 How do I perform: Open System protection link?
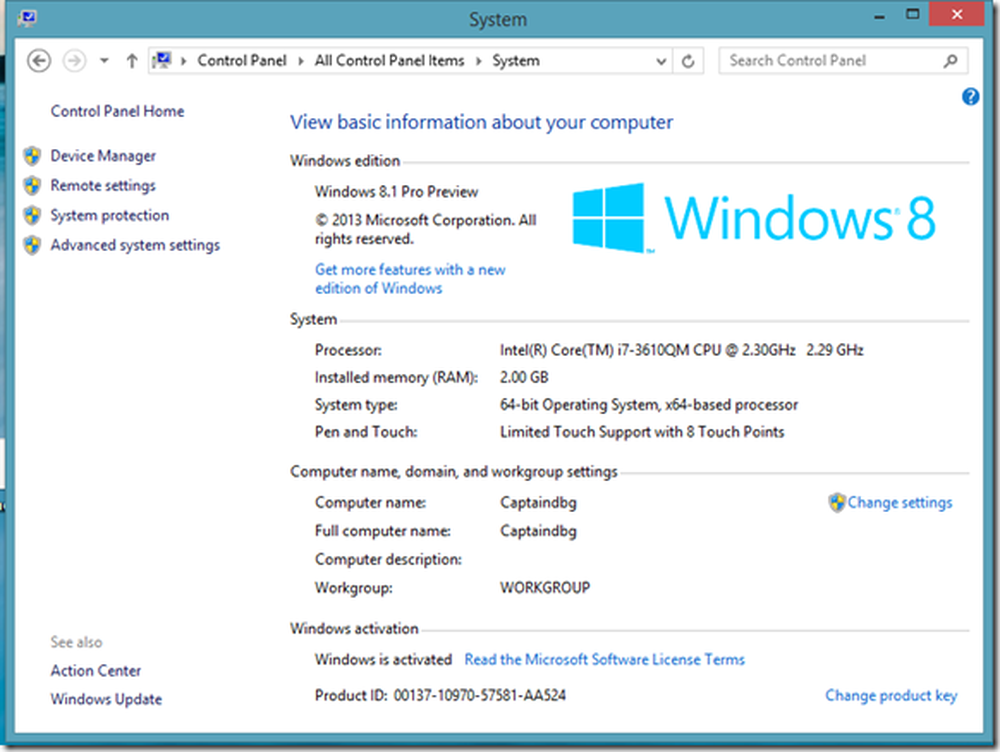coord(110,216)
